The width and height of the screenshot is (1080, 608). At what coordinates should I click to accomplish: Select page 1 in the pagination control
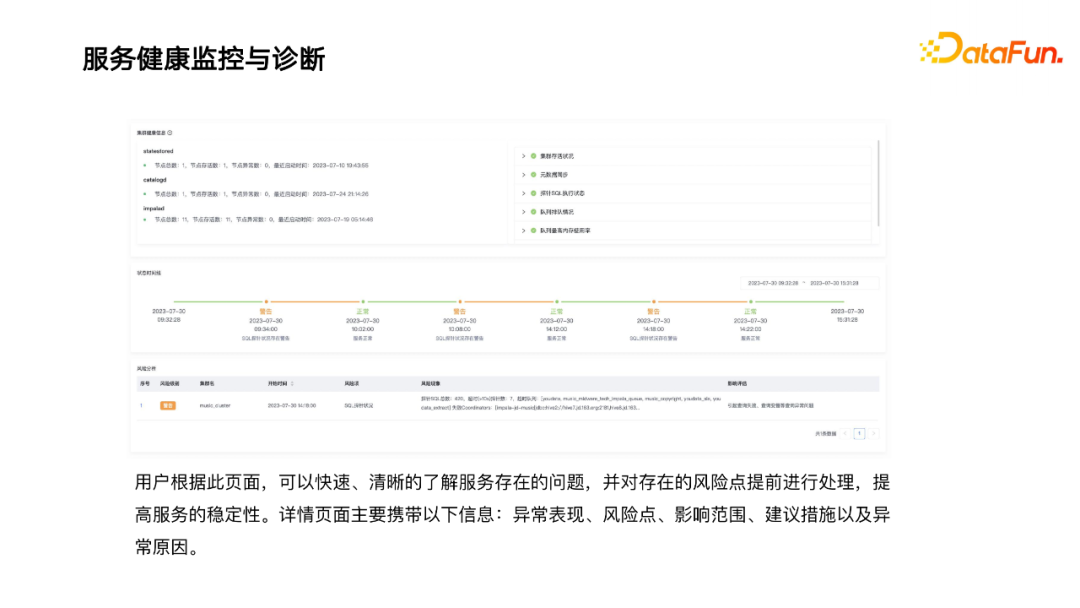[860, 433]
